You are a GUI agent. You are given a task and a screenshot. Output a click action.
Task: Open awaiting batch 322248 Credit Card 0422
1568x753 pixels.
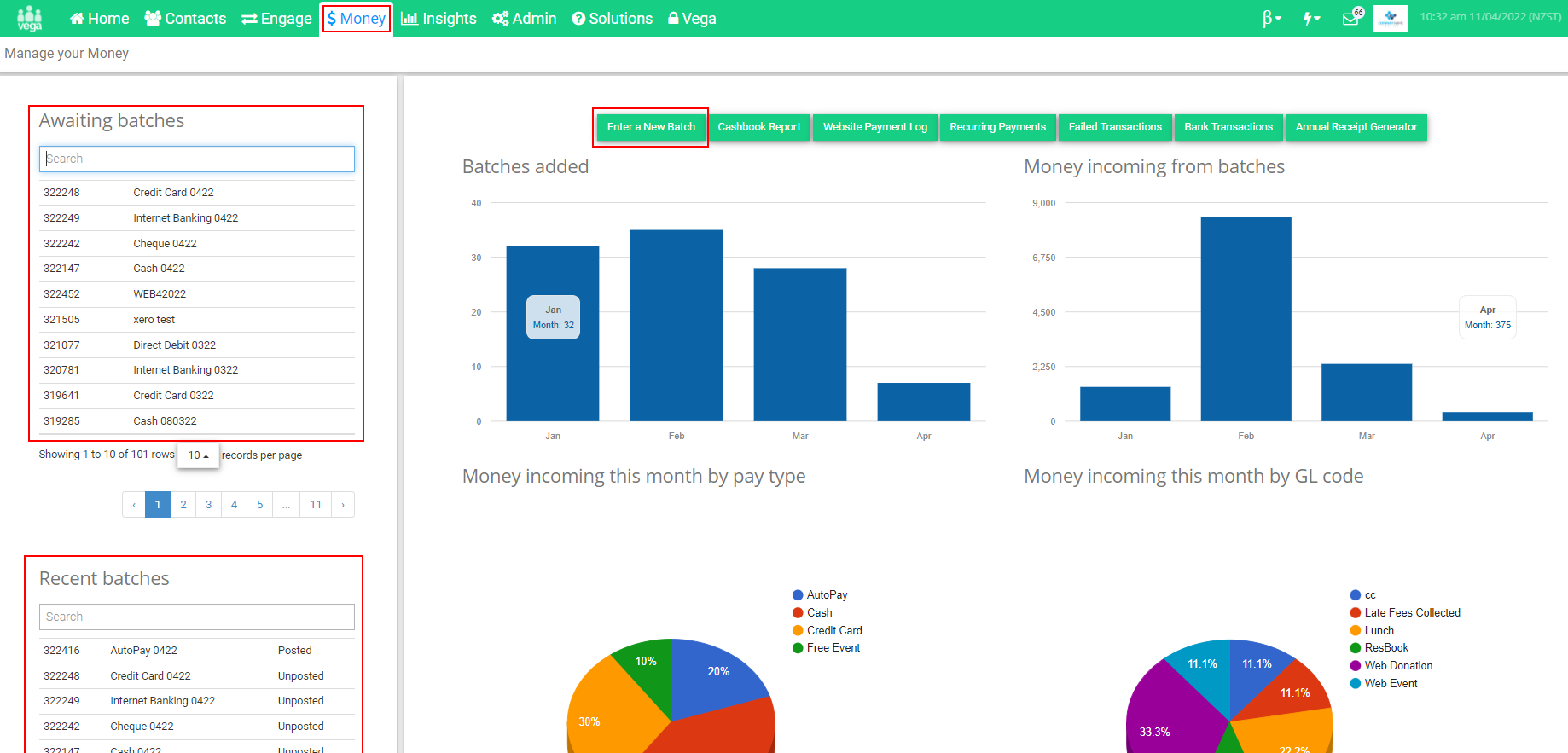coord(197,193)
